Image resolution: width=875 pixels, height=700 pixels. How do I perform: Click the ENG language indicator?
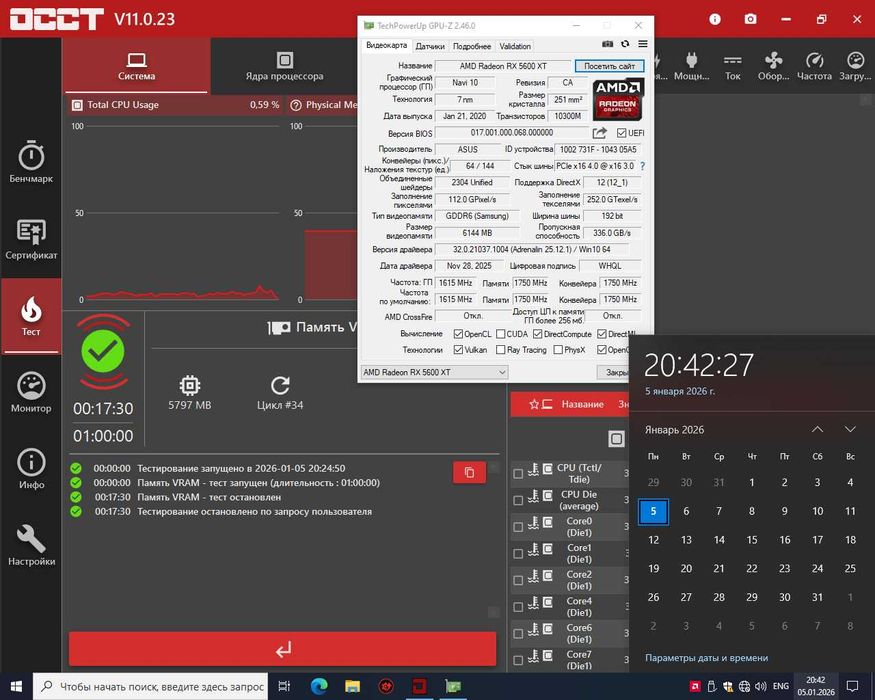click(x=781, y=687)
